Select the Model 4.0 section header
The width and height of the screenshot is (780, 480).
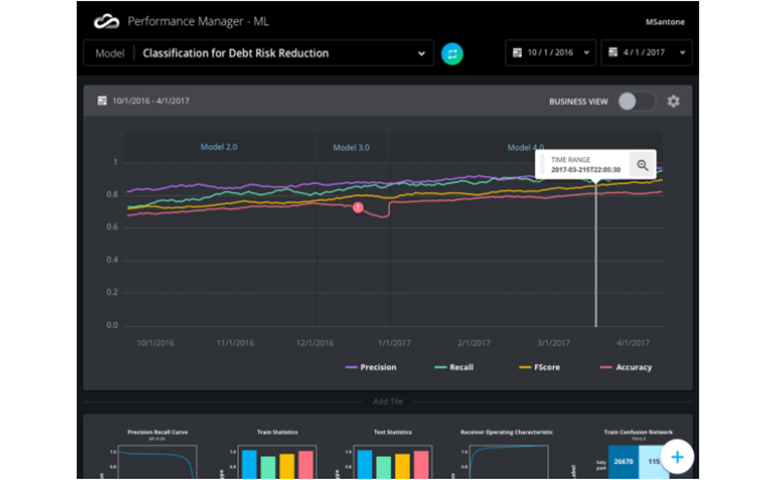click(x=526, y=147)
